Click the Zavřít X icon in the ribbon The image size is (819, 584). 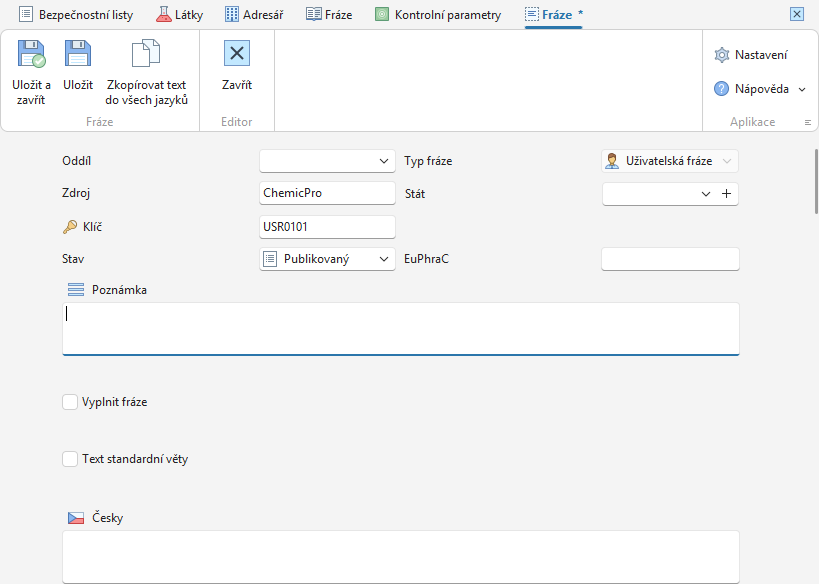pos(237,53)
